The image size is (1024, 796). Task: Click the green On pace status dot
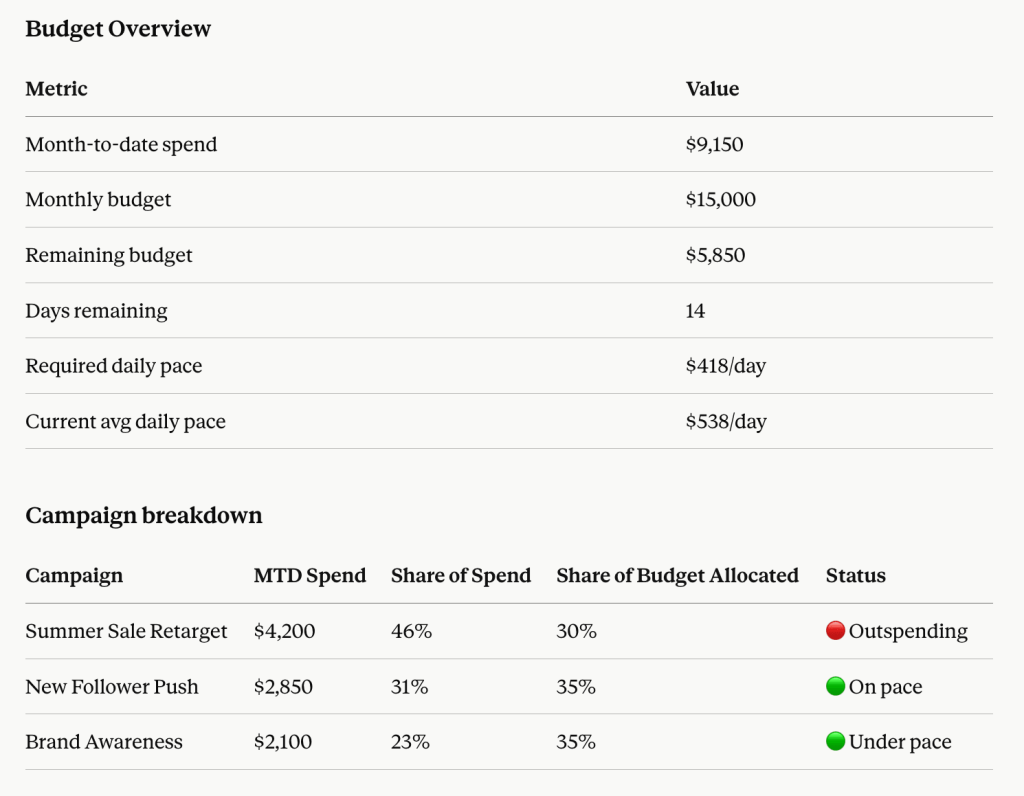(835, 686)
